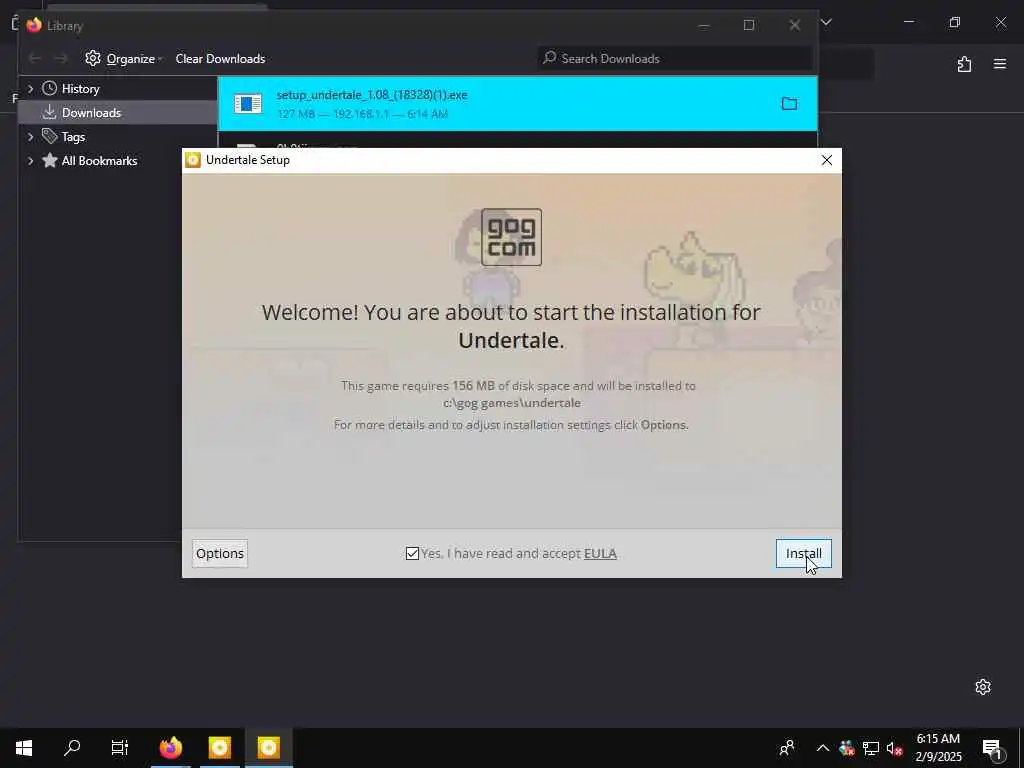Screen dimensions: 1024x768
Task: Click the Install button in Undertale Setup
Action: pos(803,553)
